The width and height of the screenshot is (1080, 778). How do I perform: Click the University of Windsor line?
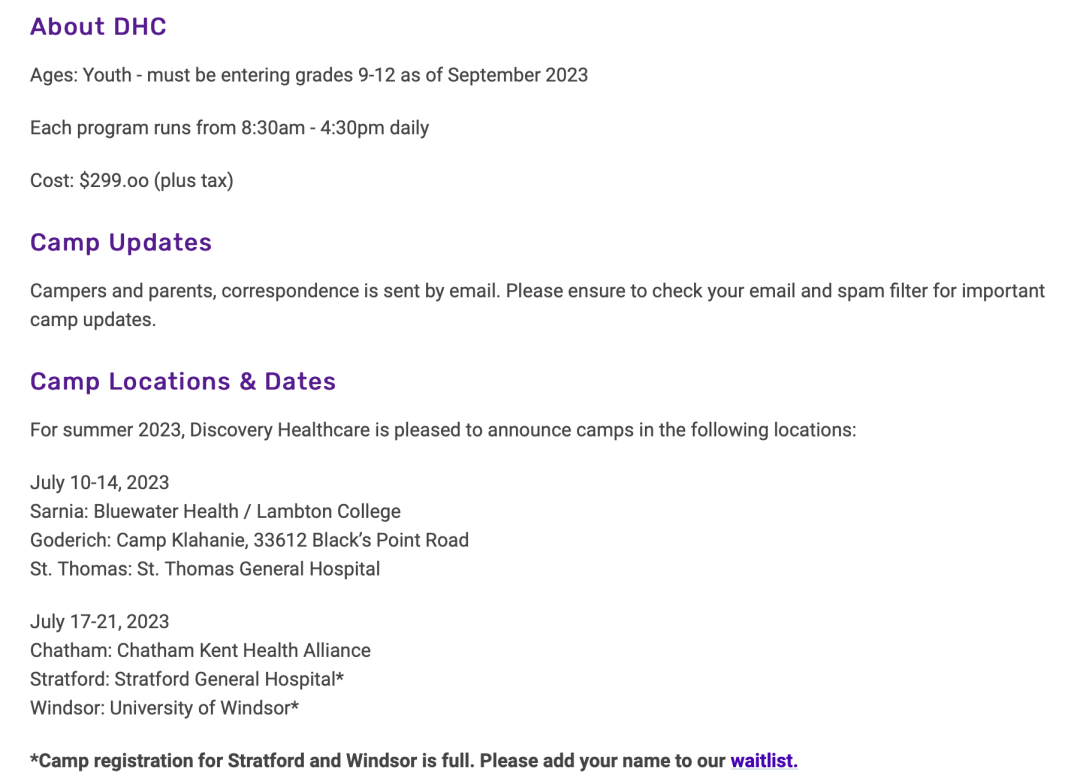coord(164,708)
